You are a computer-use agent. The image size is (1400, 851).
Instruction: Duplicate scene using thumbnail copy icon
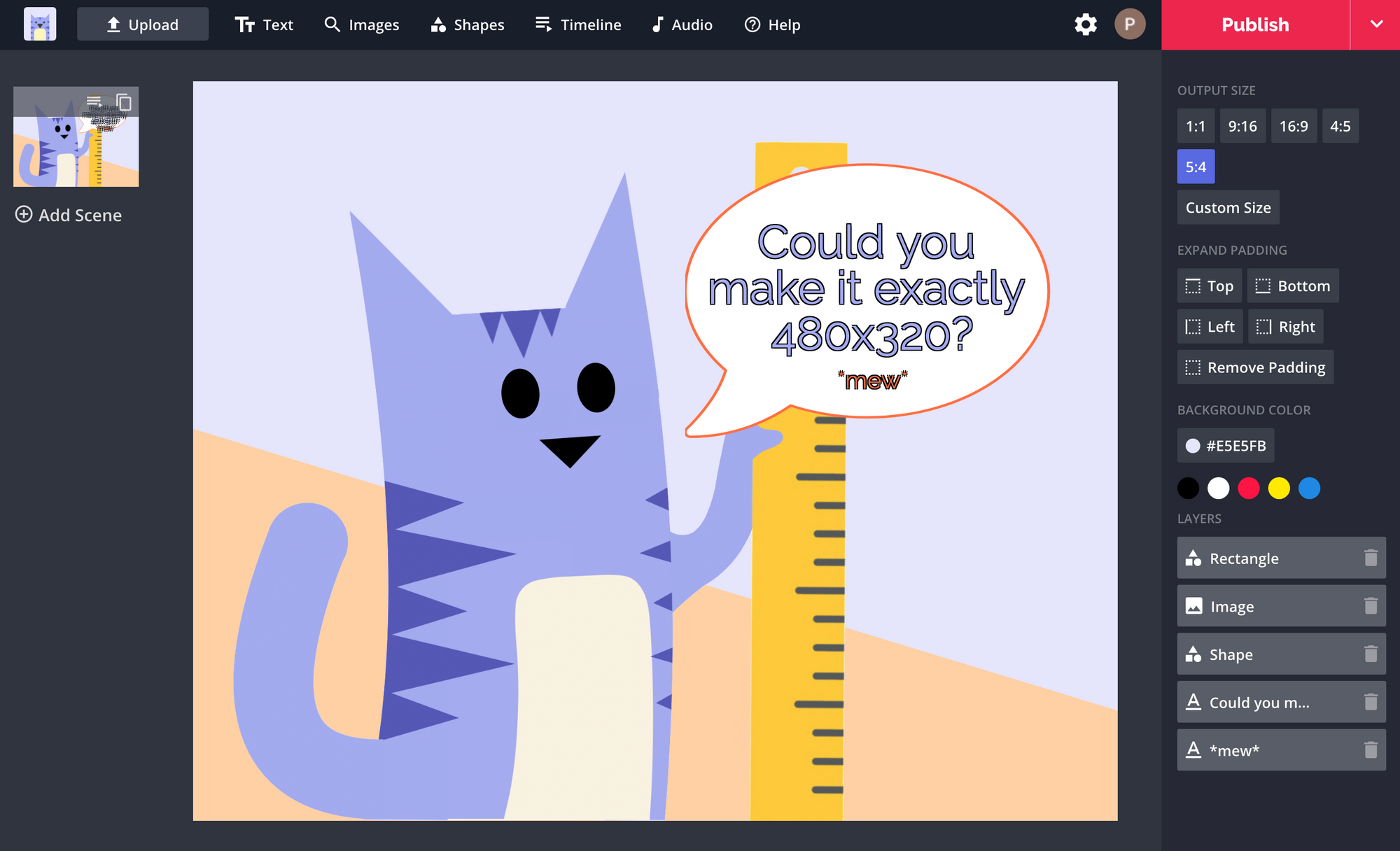click(x=124, y=103)
